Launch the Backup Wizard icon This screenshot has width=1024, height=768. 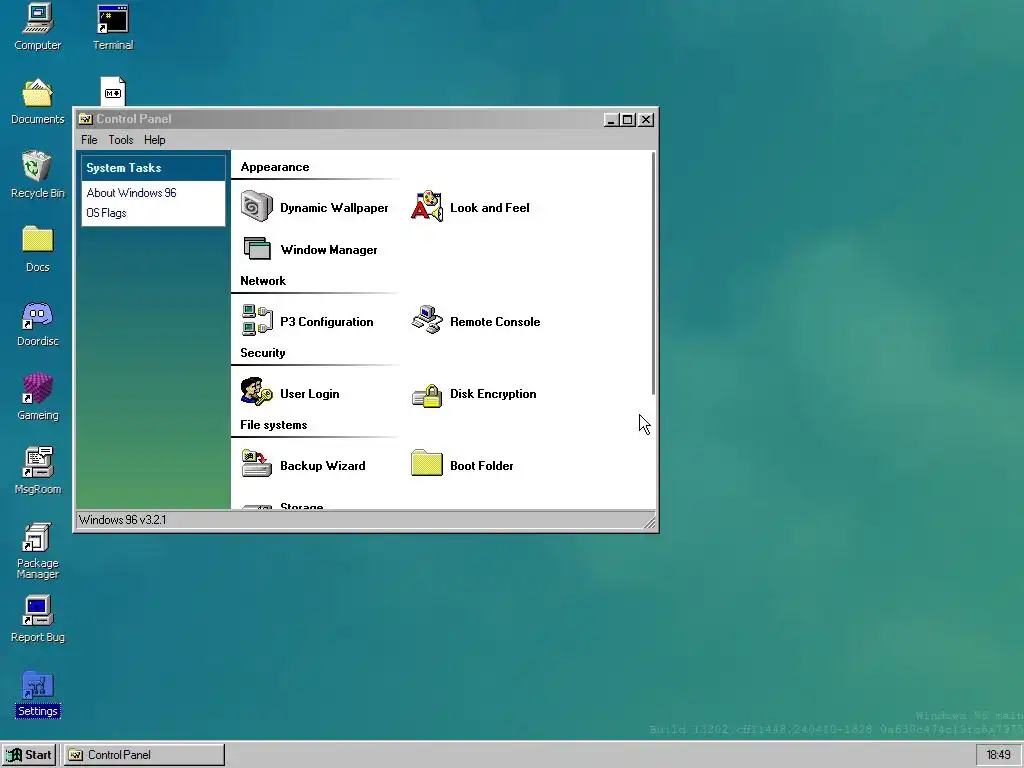pyautogui.click(x=257, y=464)
